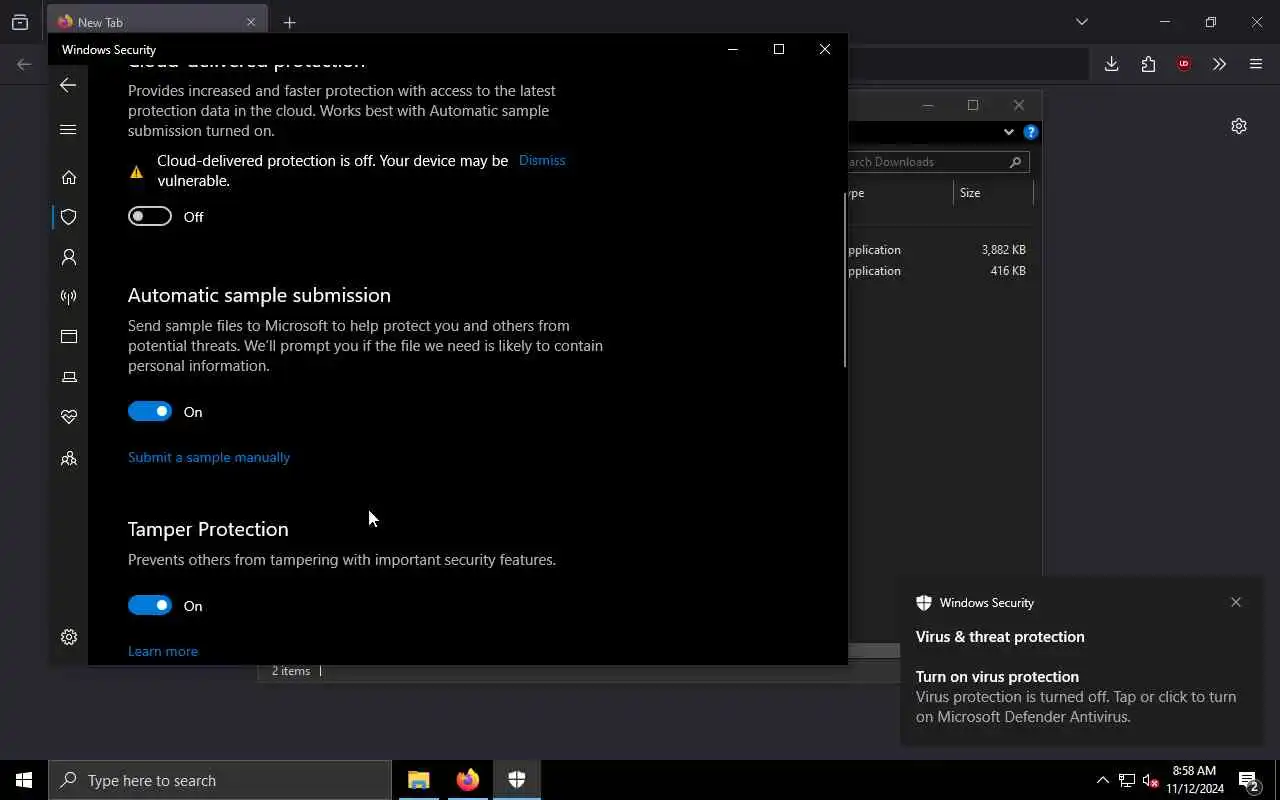Expand the File Explorer ribbon chevron
Image resolution: width=1280 pixels, height=800 pixels.
[1008, 132]
